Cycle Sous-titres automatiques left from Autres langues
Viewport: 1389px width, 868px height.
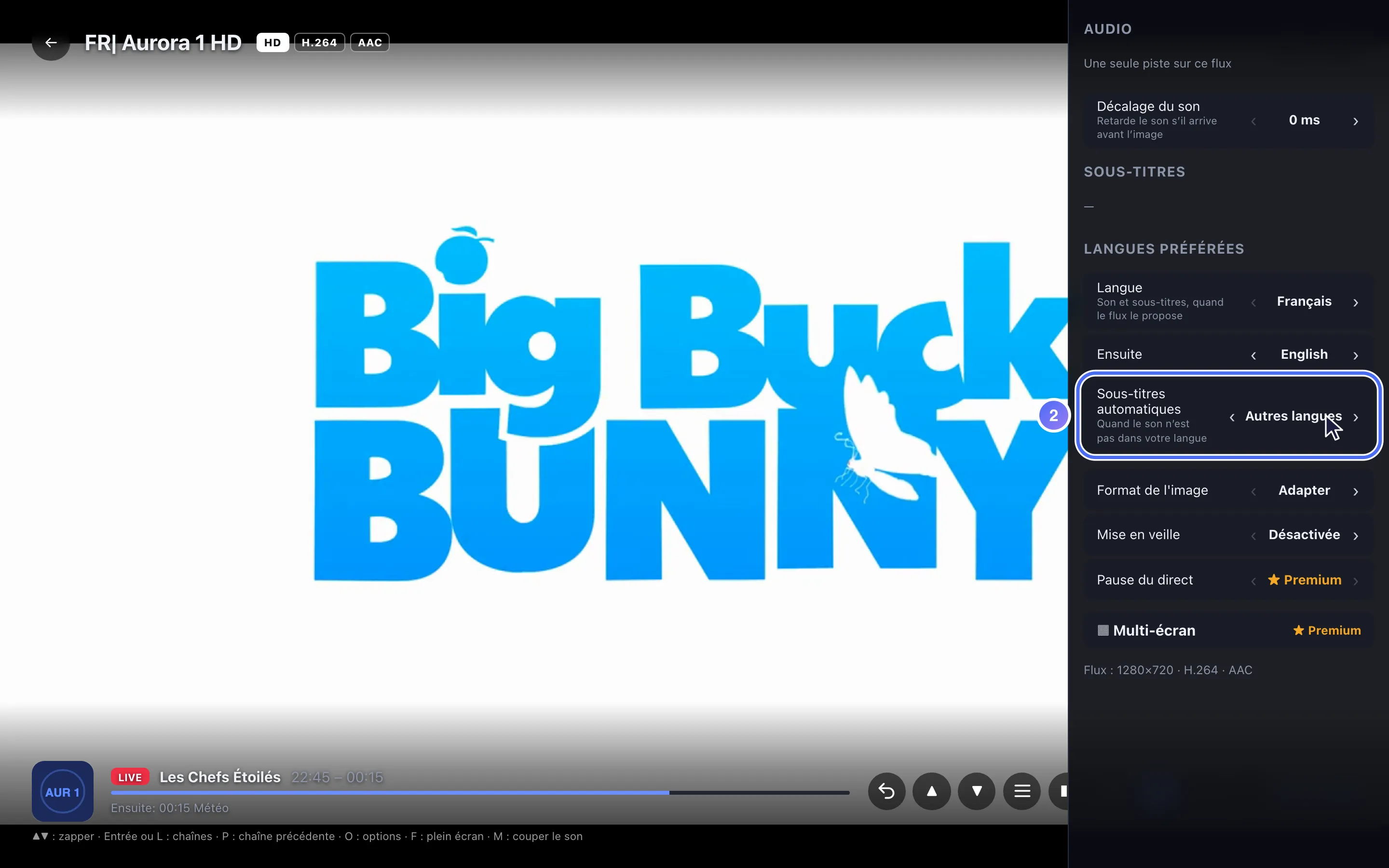point(1232,417)
